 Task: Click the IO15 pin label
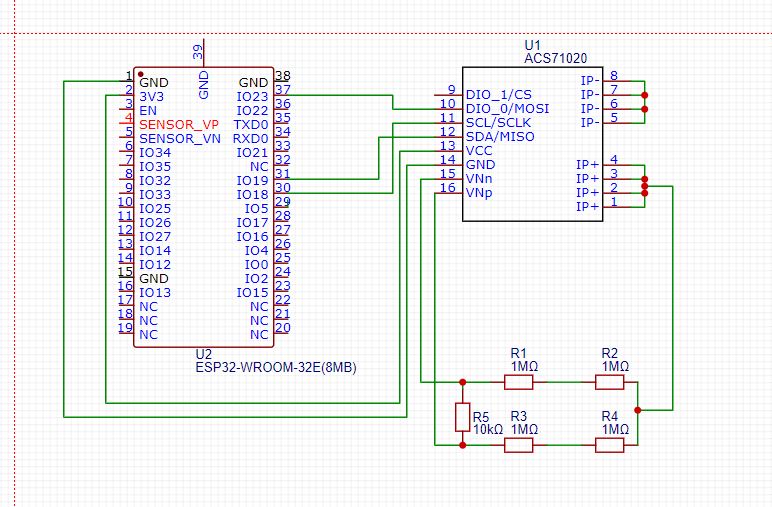coord(252,292)
